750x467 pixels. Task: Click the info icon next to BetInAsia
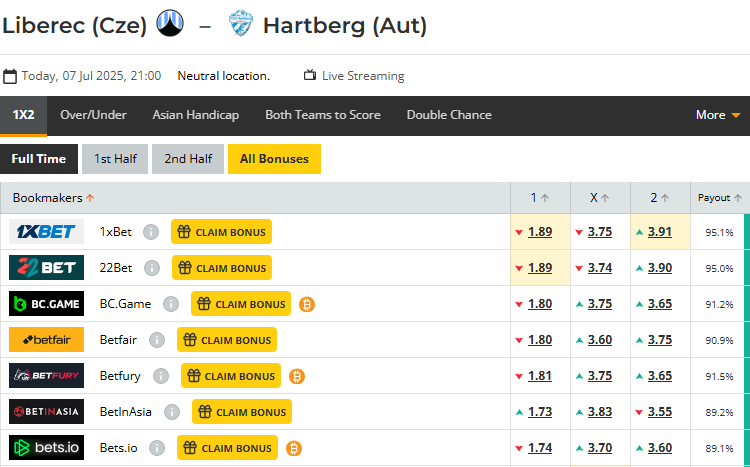[x=172, y=412]
